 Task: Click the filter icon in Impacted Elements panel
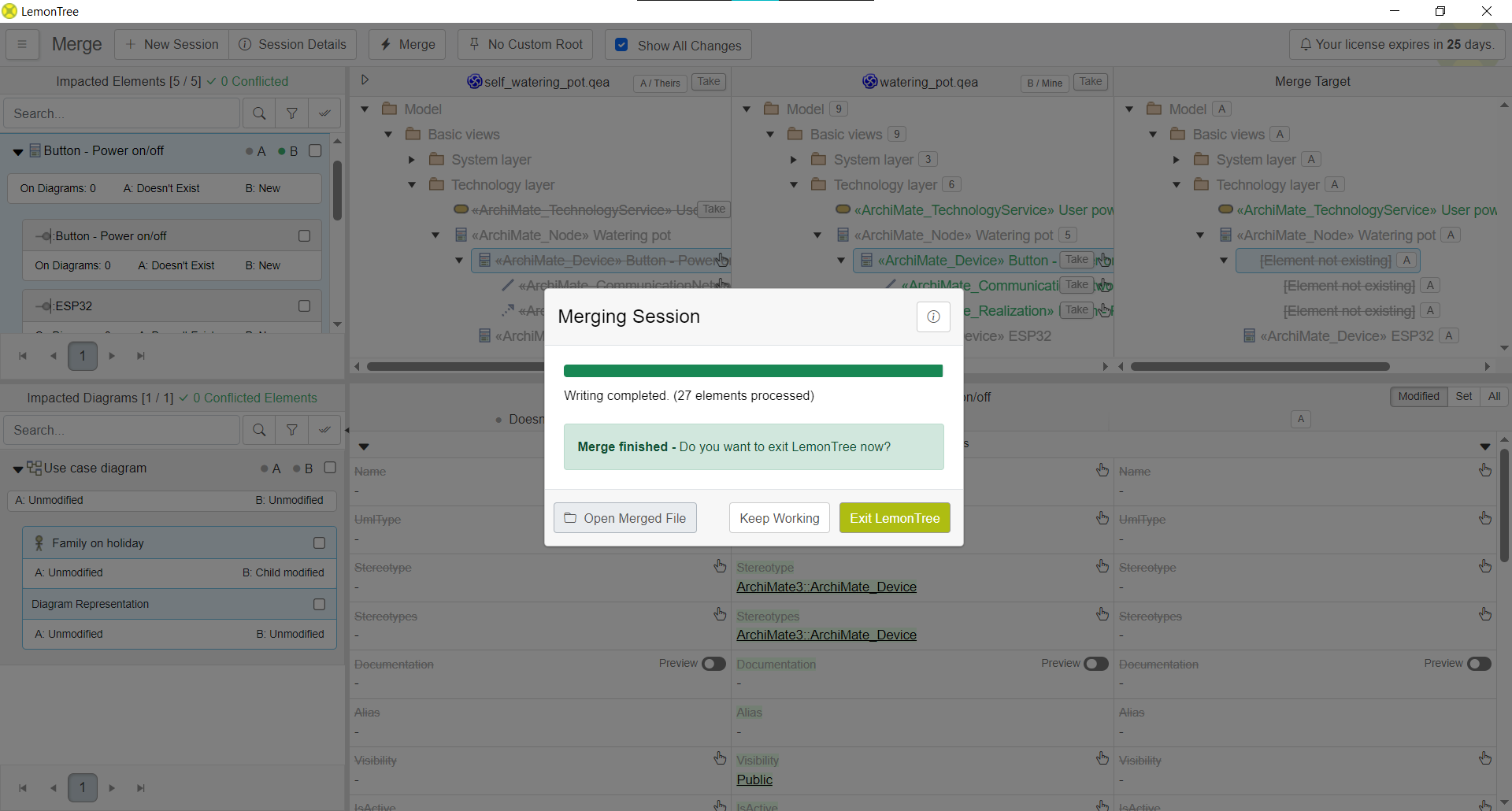pos(291,113)
